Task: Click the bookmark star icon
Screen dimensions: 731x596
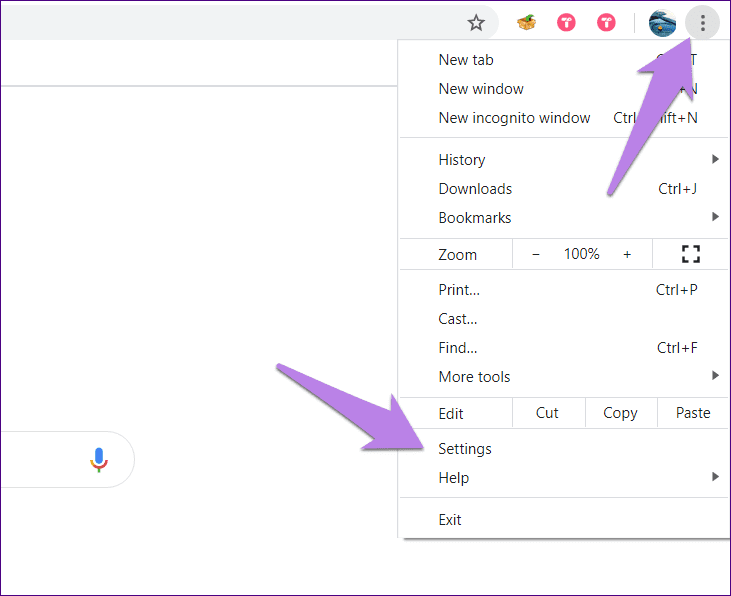Action: (x=476, y=22)
